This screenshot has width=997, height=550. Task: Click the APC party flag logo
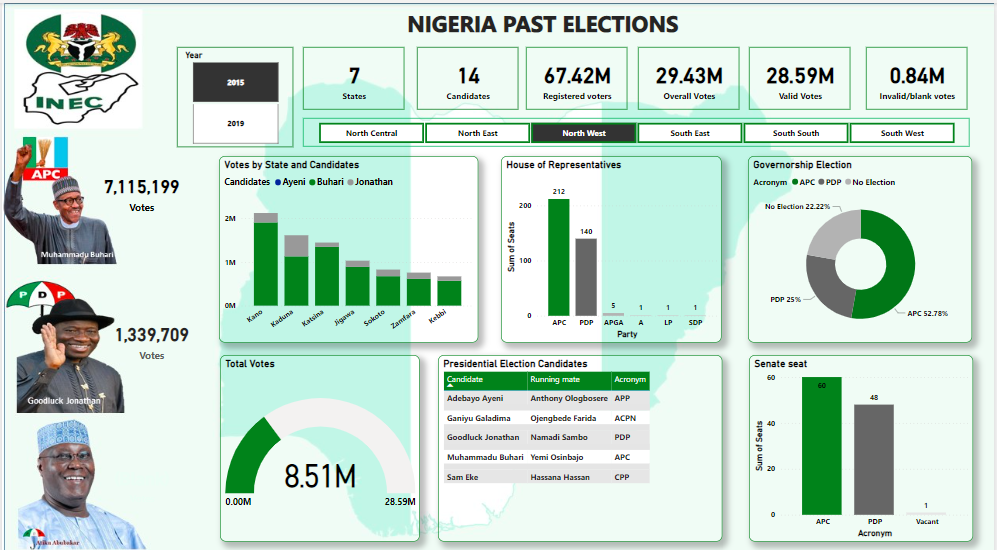pyautogui.click(x=45, y=160)
